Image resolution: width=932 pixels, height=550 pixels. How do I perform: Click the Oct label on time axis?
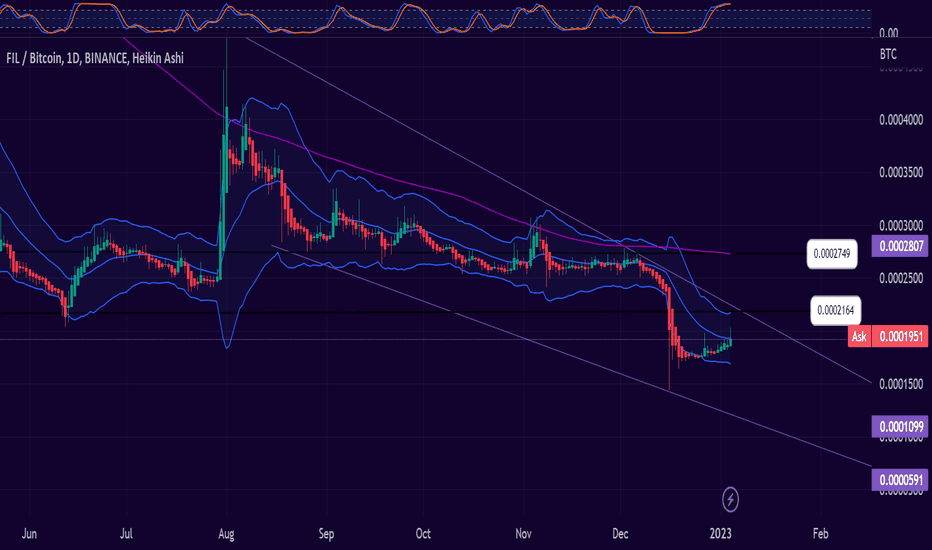coord(423,534)
